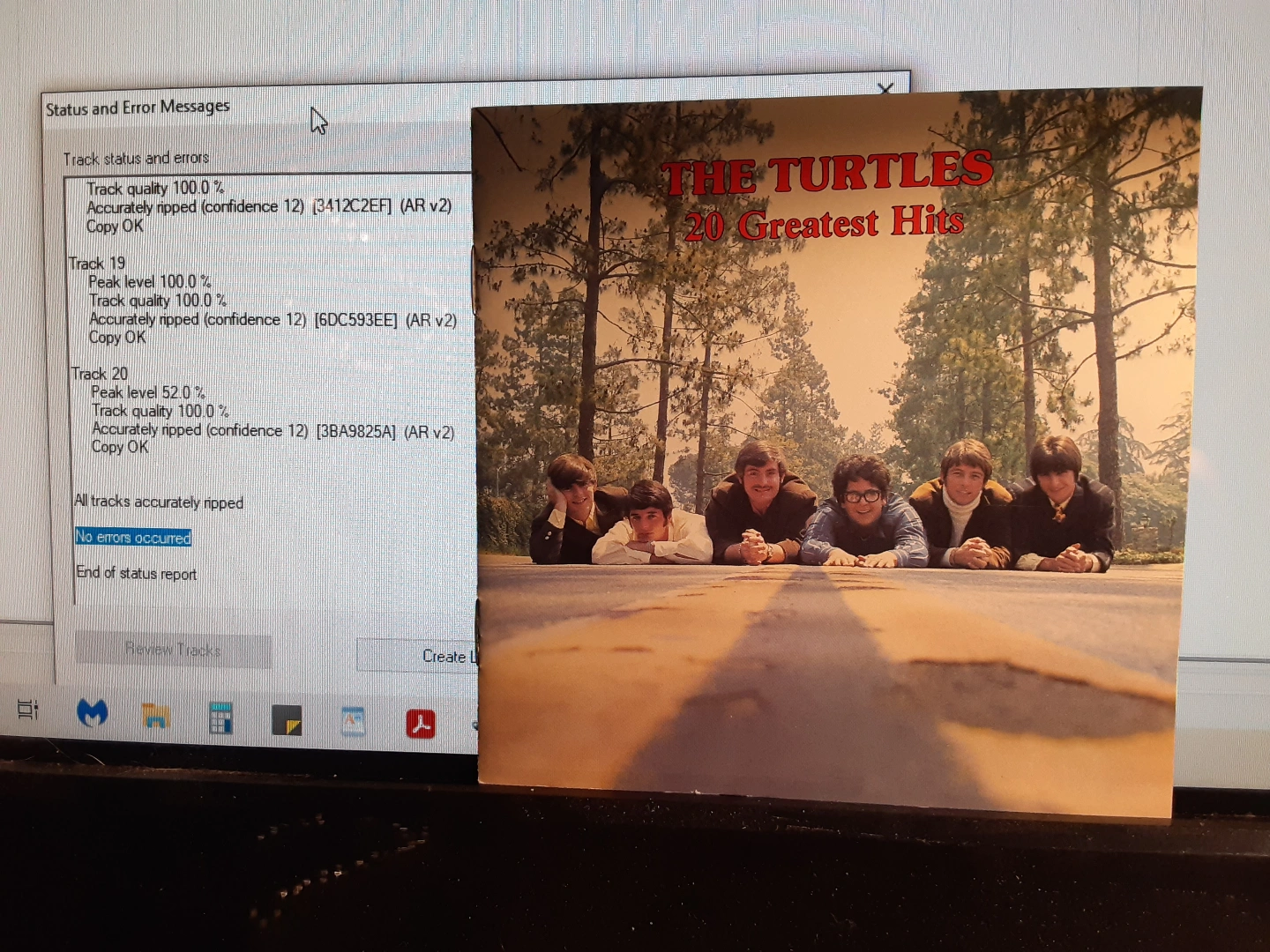Click the Create Log button

tap(417, 656)
